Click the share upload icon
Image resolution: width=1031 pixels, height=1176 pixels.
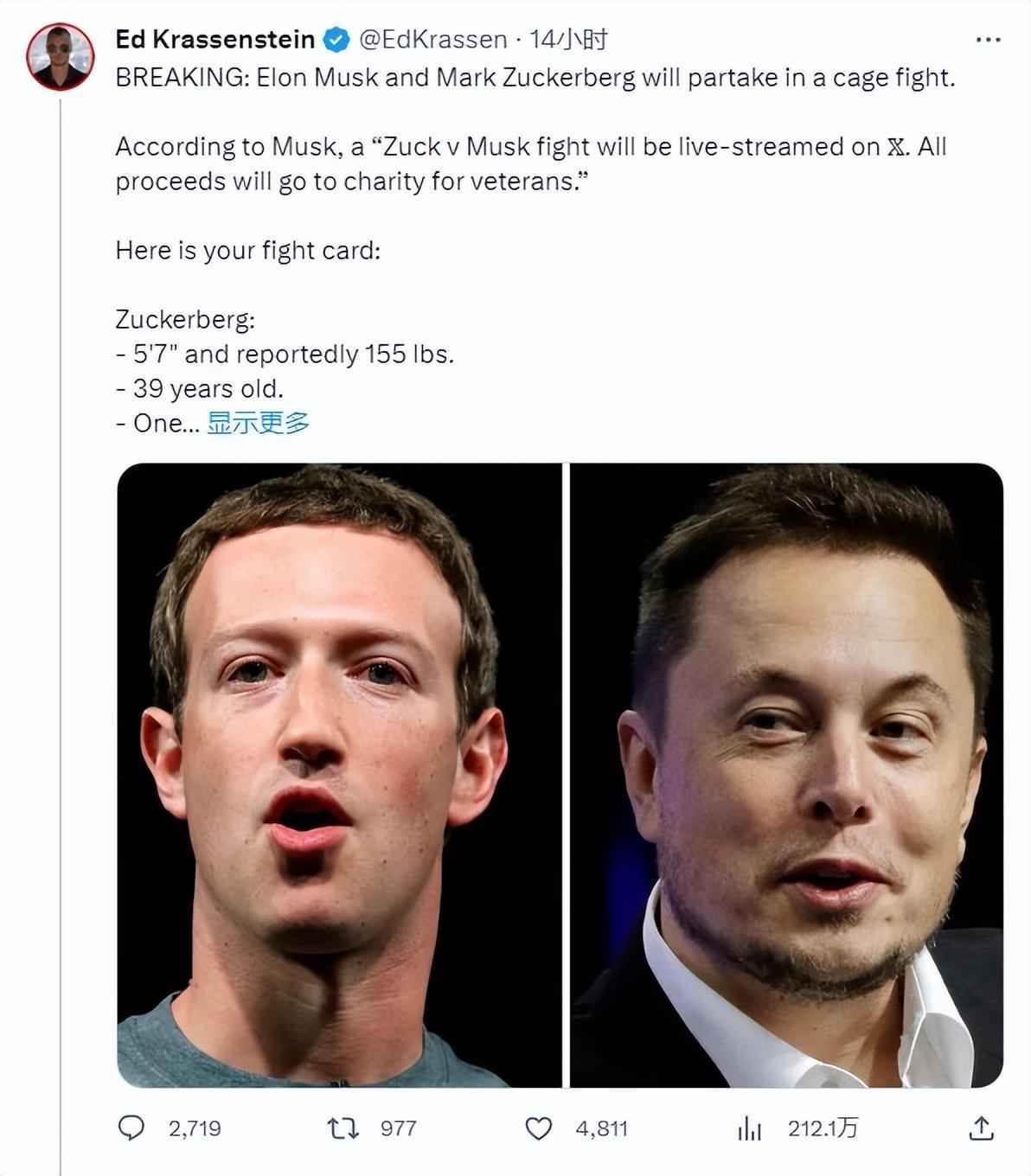981,1128
